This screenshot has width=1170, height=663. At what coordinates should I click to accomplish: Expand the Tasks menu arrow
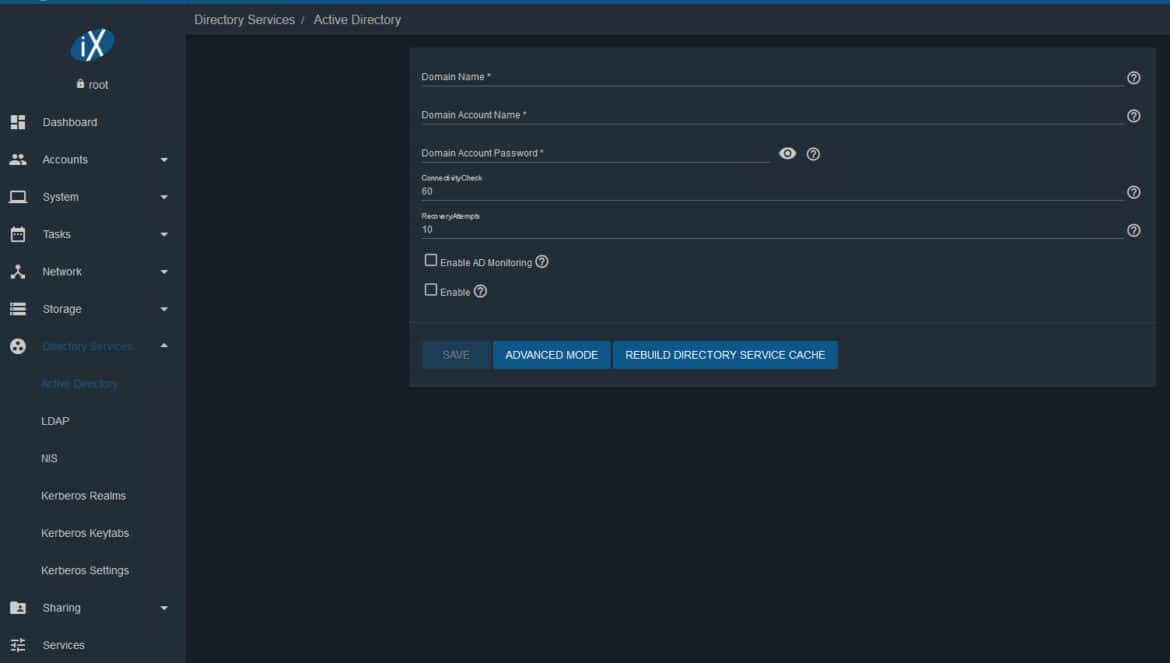(164, 234)
